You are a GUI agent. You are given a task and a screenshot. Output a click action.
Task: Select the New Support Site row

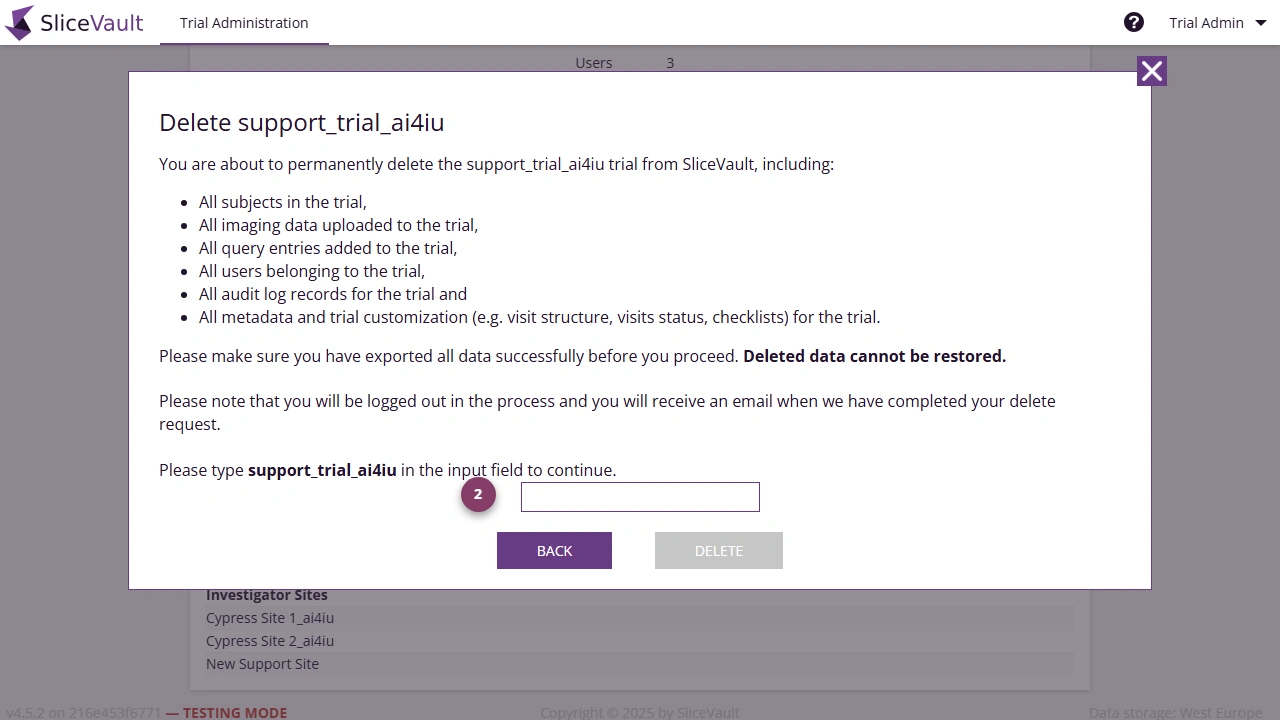point(640,664)
